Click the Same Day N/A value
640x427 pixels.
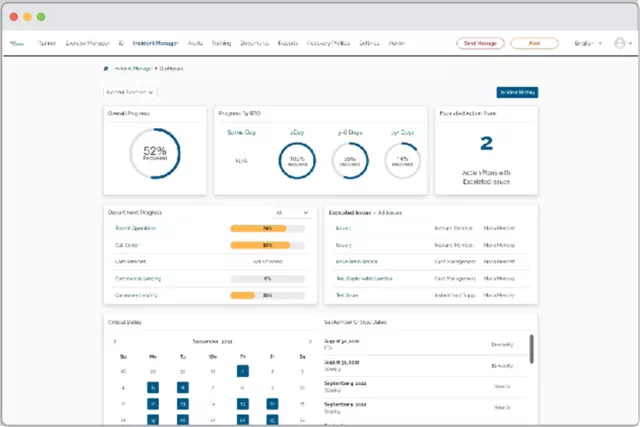[241, 161]
